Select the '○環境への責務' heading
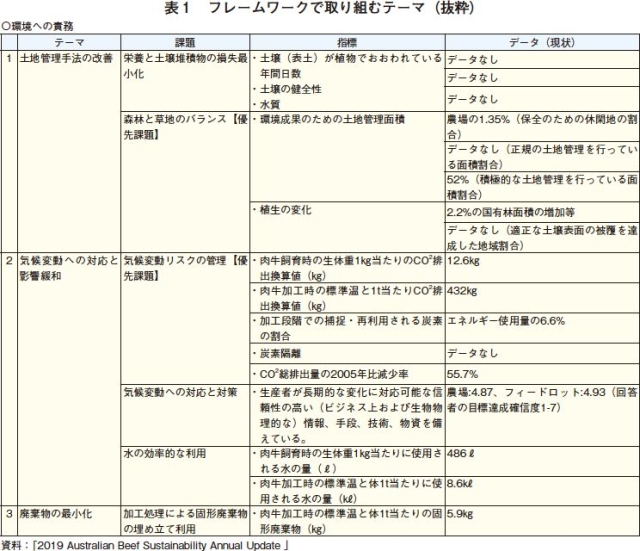The width and height of the screenshot is (640, 551). (37, 27)
